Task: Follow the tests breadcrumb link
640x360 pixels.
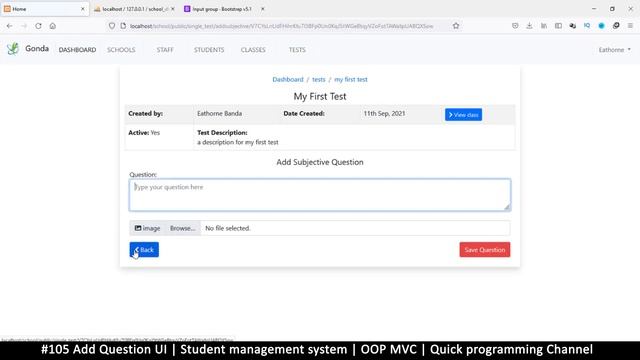Action: (x=319, y=80)
